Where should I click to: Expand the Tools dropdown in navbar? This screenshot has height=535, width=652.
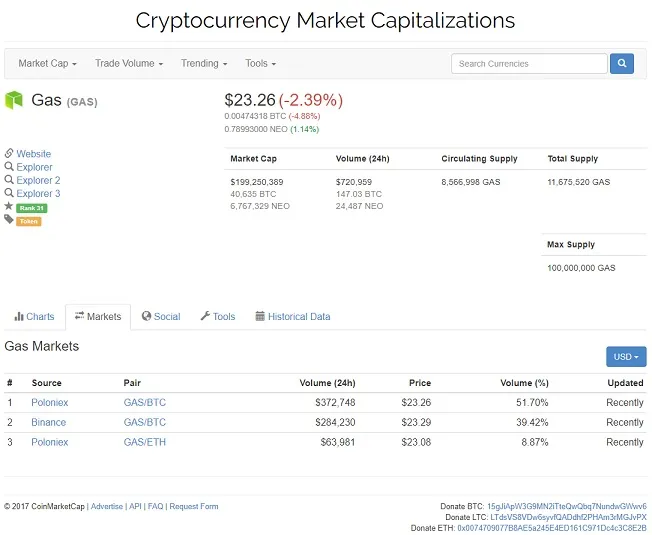pos(260,64)
